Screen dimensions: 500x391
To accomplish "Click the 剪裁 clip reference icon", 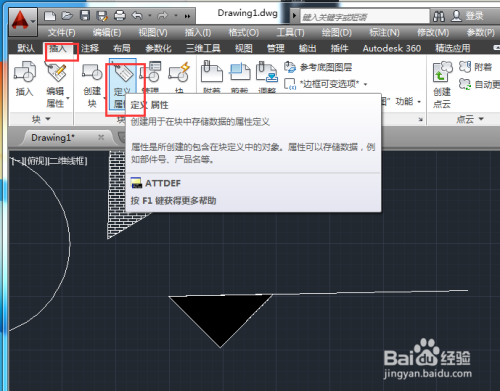I will [240, 71].
